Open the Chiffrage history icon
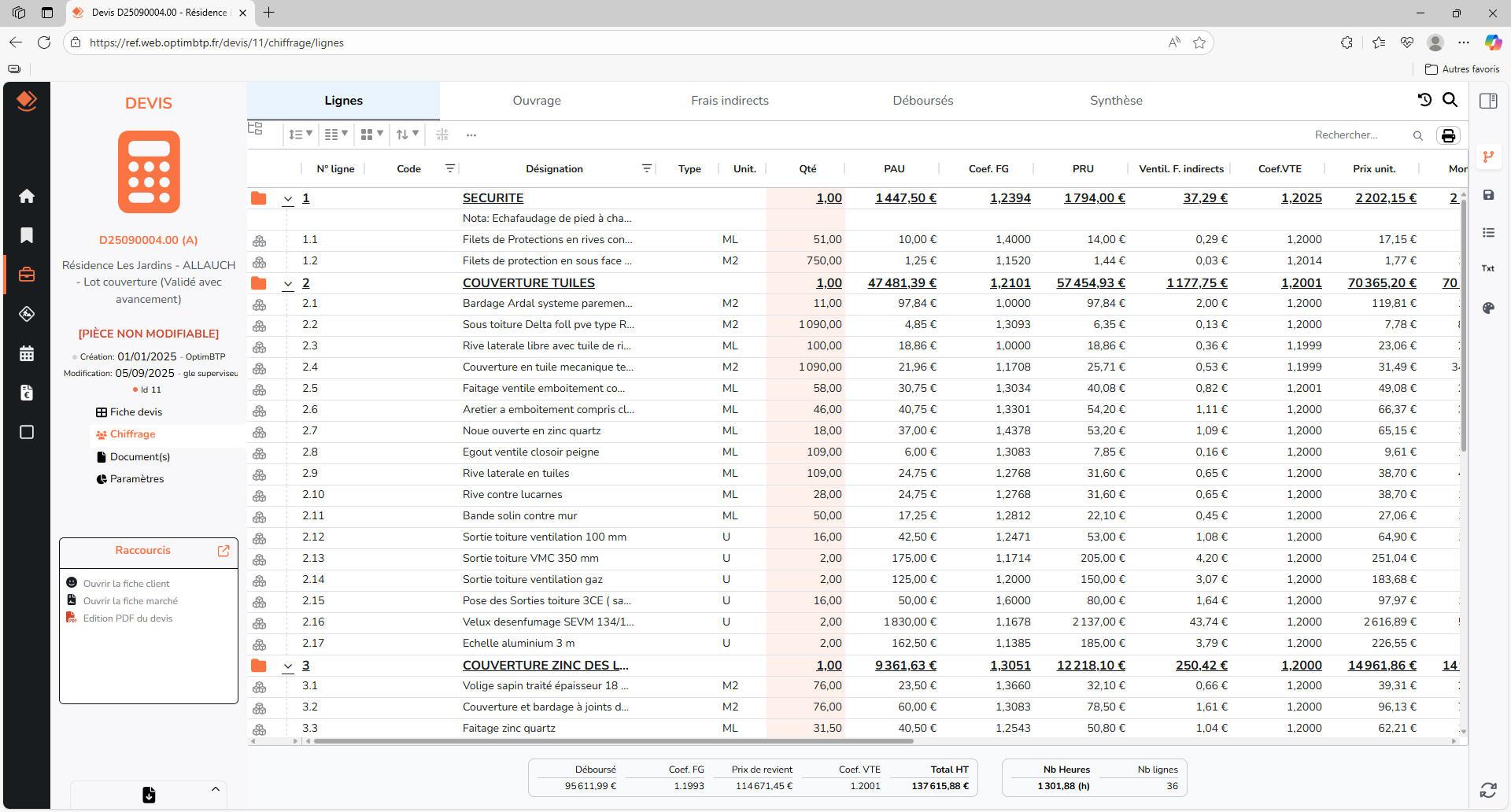This screenshot has height=812, width=1511. (1424, 101)
